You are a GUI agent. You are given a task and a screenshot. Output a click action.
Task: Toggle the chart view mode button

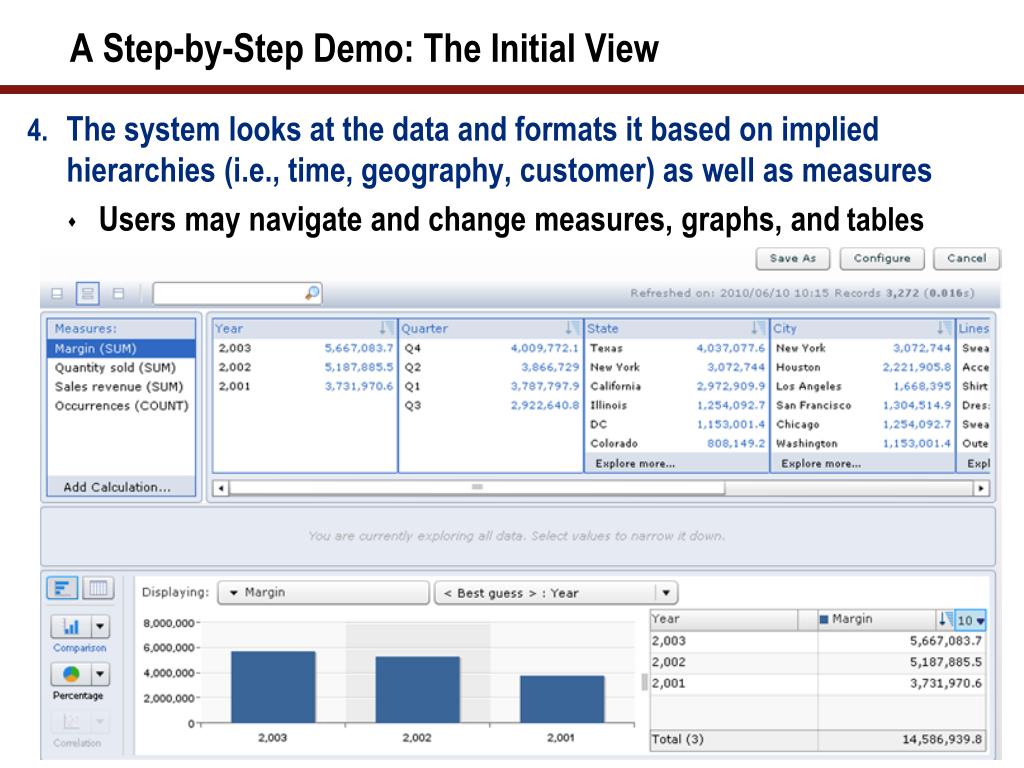(63, 588)
